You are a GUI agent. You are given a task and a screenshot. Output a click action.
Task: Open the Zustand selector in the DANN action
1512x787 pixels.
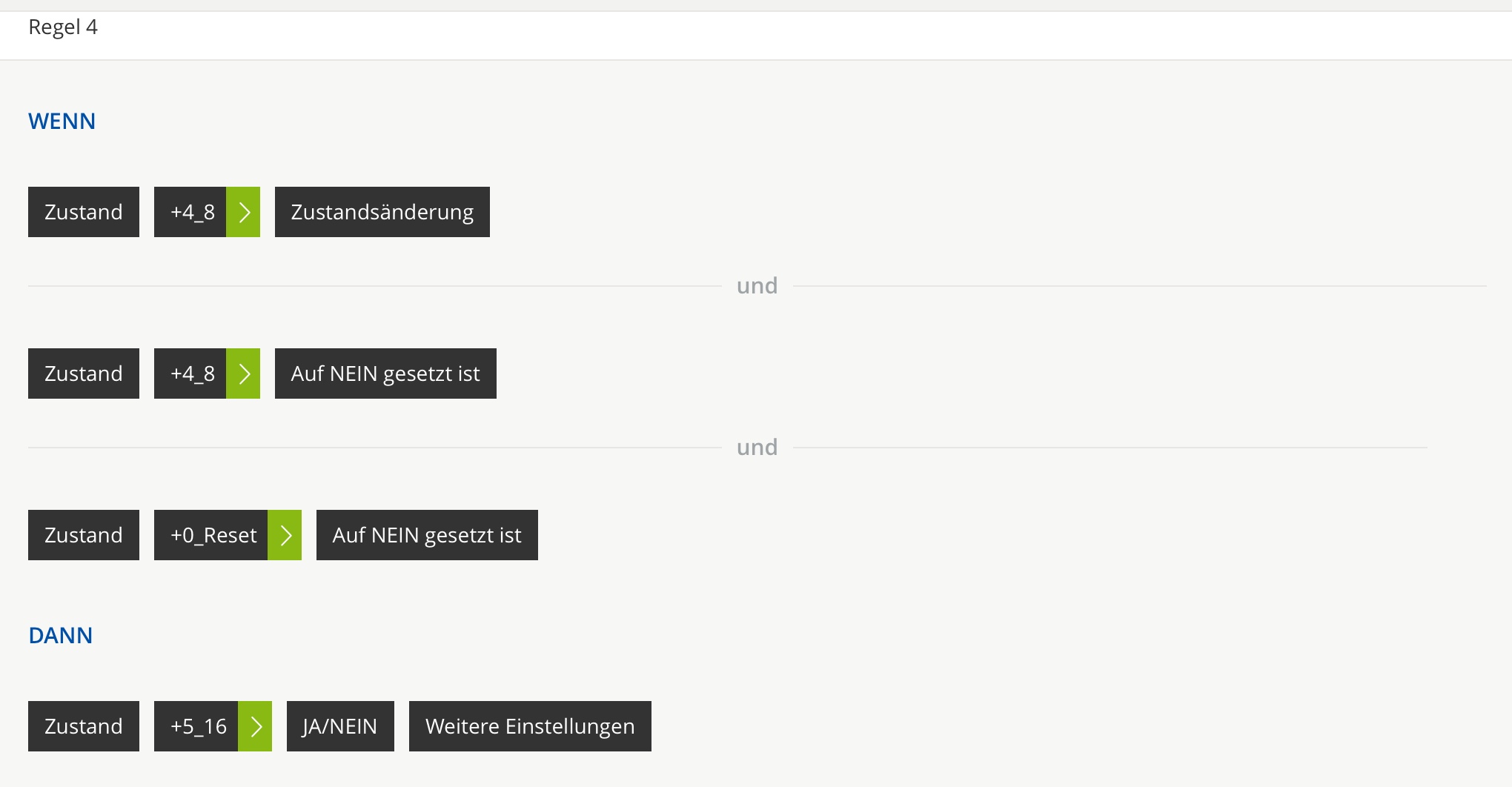(x=84, y=726)
